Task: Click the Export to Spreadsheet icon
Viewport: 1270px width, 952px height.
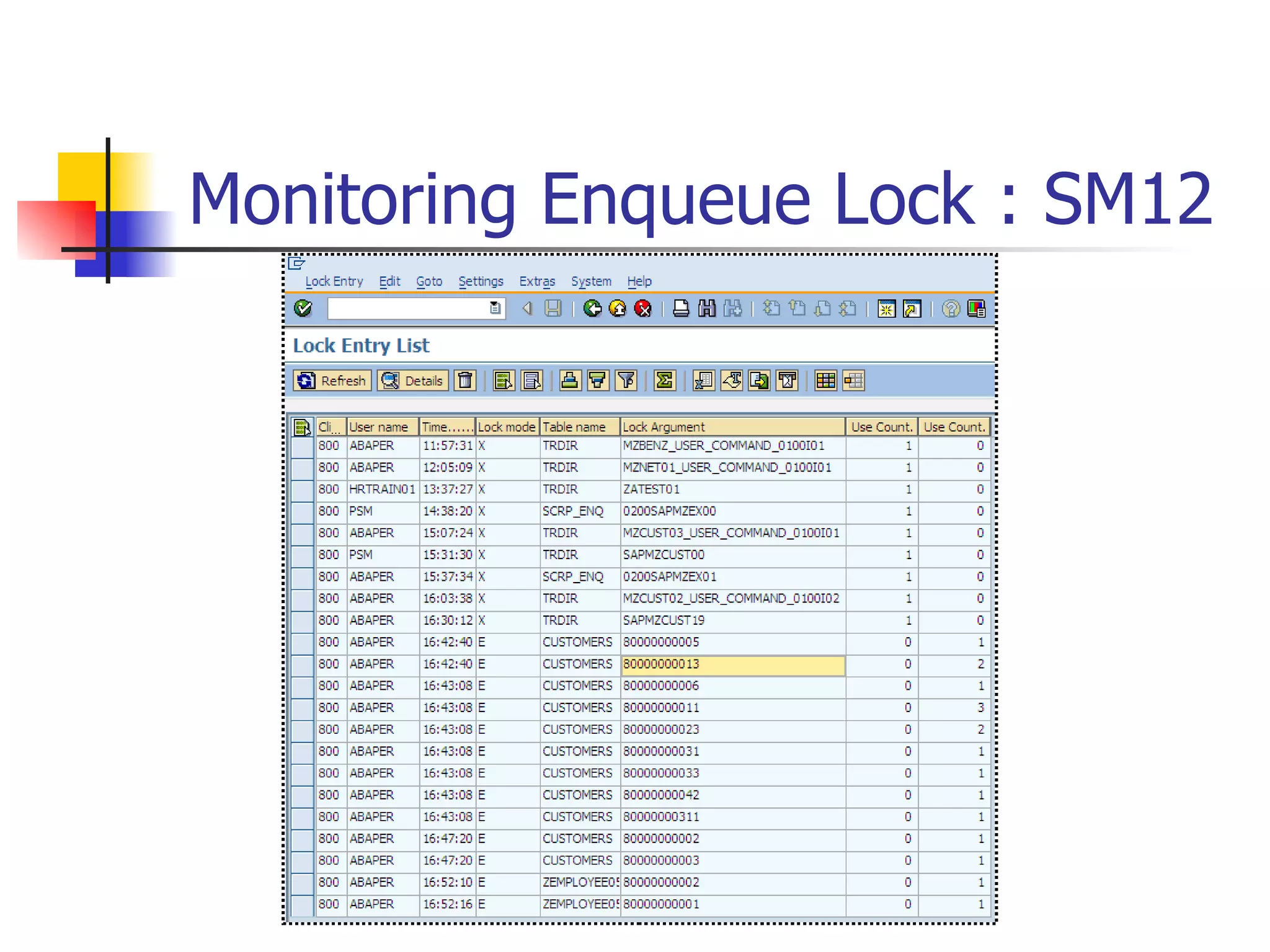Action: pos(704,381)
